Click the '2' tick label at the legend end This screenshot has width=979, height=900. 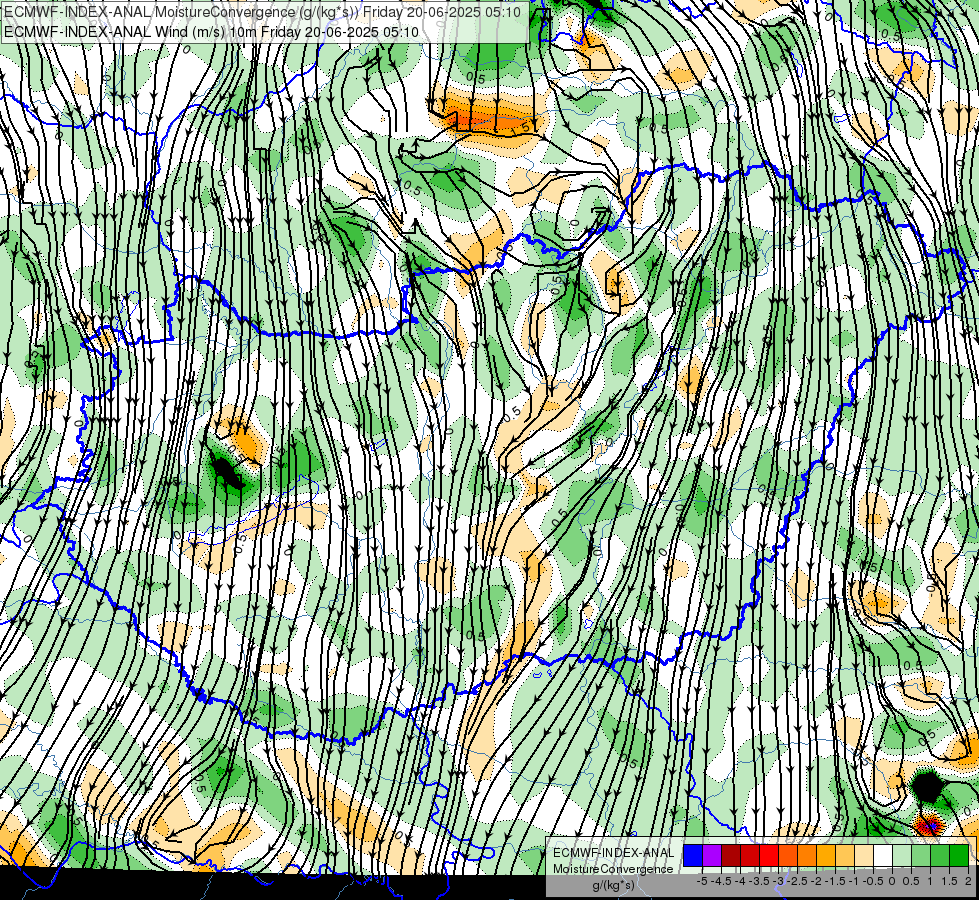[x=968, y=881]
